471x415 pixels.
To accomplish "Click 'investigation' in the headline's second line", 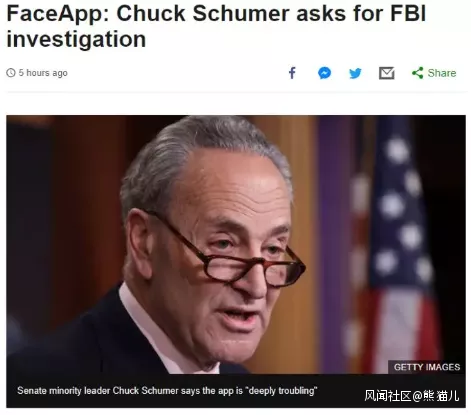I will (x=76, y=40).
